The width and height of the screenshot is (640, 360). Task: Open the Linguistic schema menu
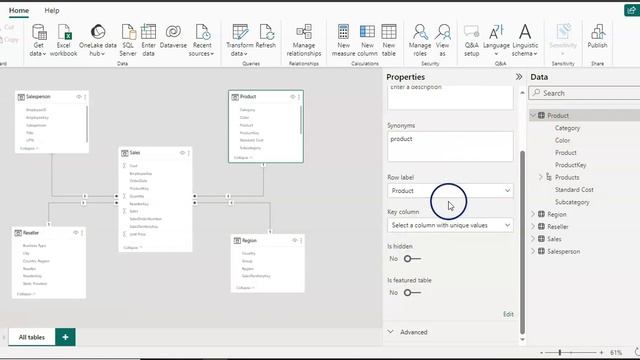(525, 40)
